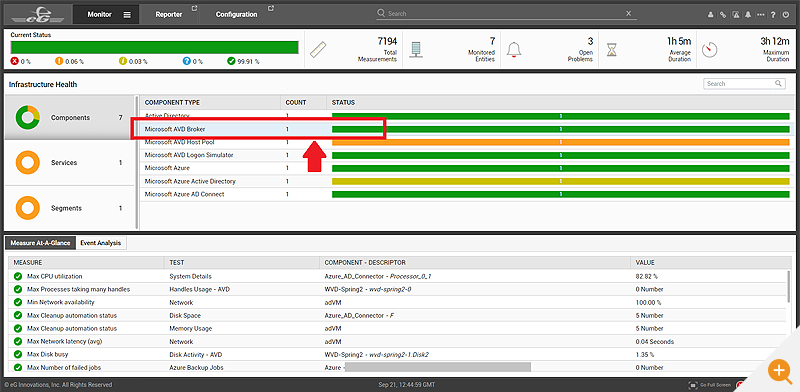The width and height of the screenshot is (800, 392).
Task: Clear the top search with X icon
Action: (x=629, y=13)
